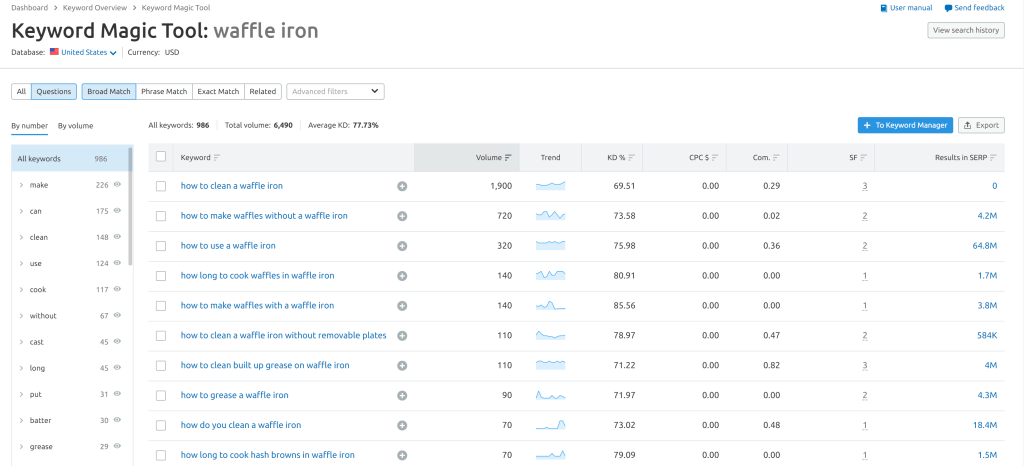Click the trend chart for 'how to grease a waffle iron'
Viewport: 1024px width, 466px height.
(x=550, y=396)
